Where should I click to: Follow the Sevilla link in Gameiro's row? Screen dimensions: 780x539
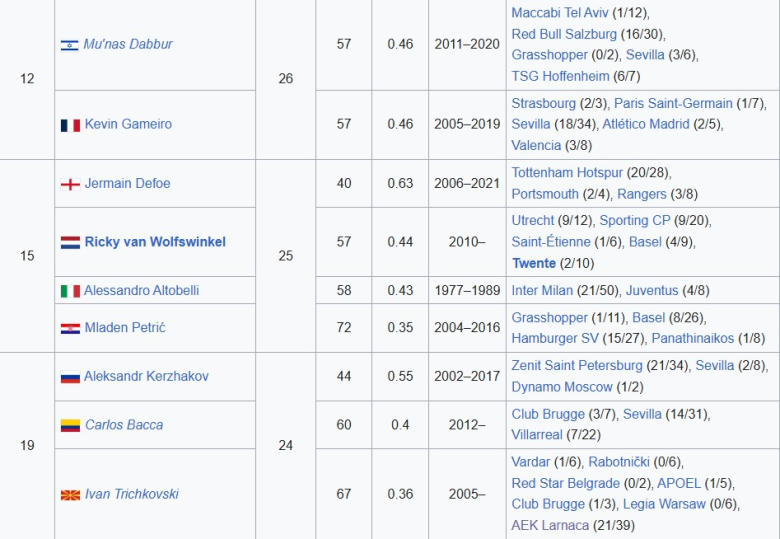point(531,124)
